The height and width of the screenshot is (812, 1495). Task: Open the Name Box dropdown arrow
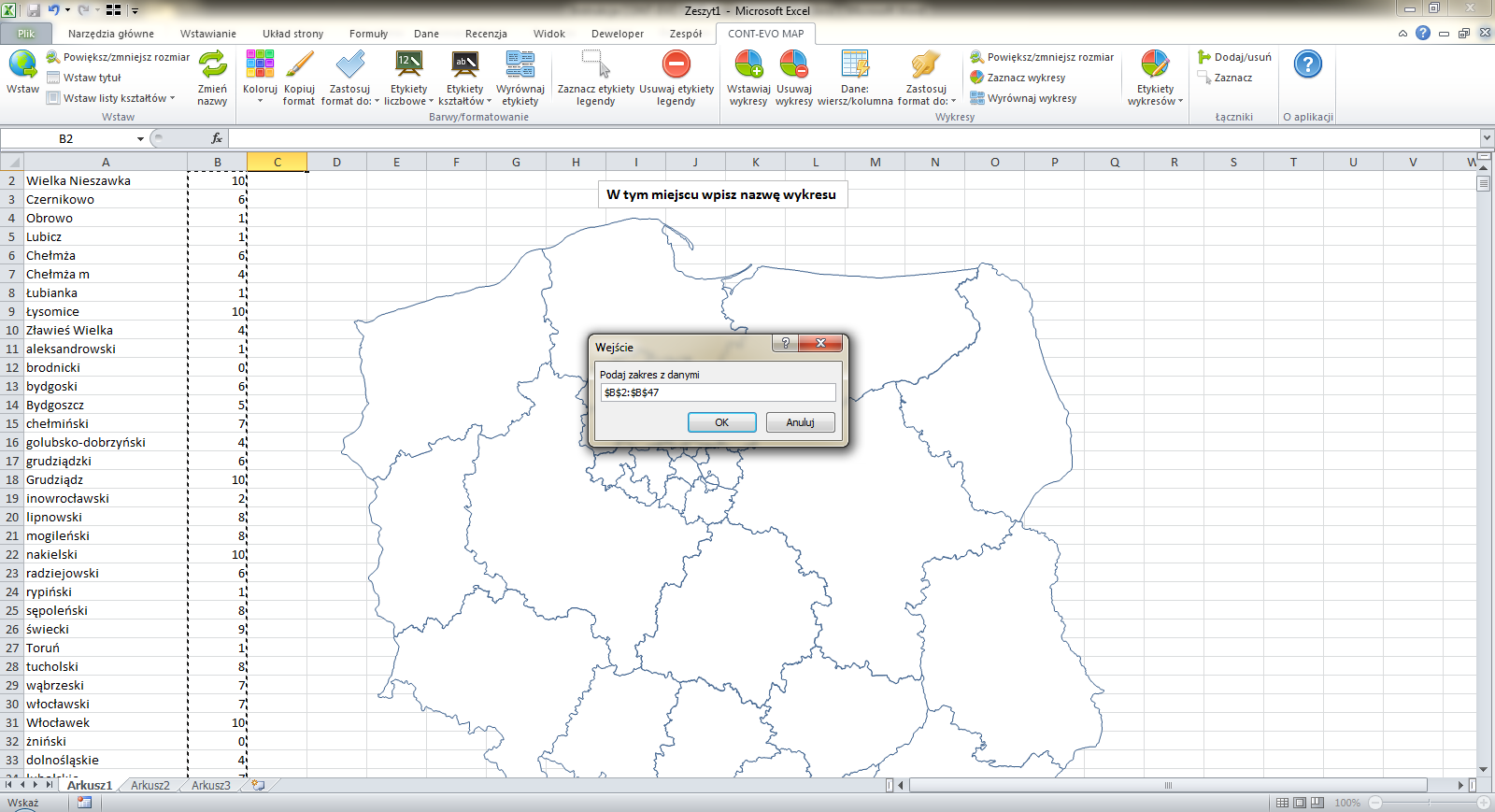140,138
